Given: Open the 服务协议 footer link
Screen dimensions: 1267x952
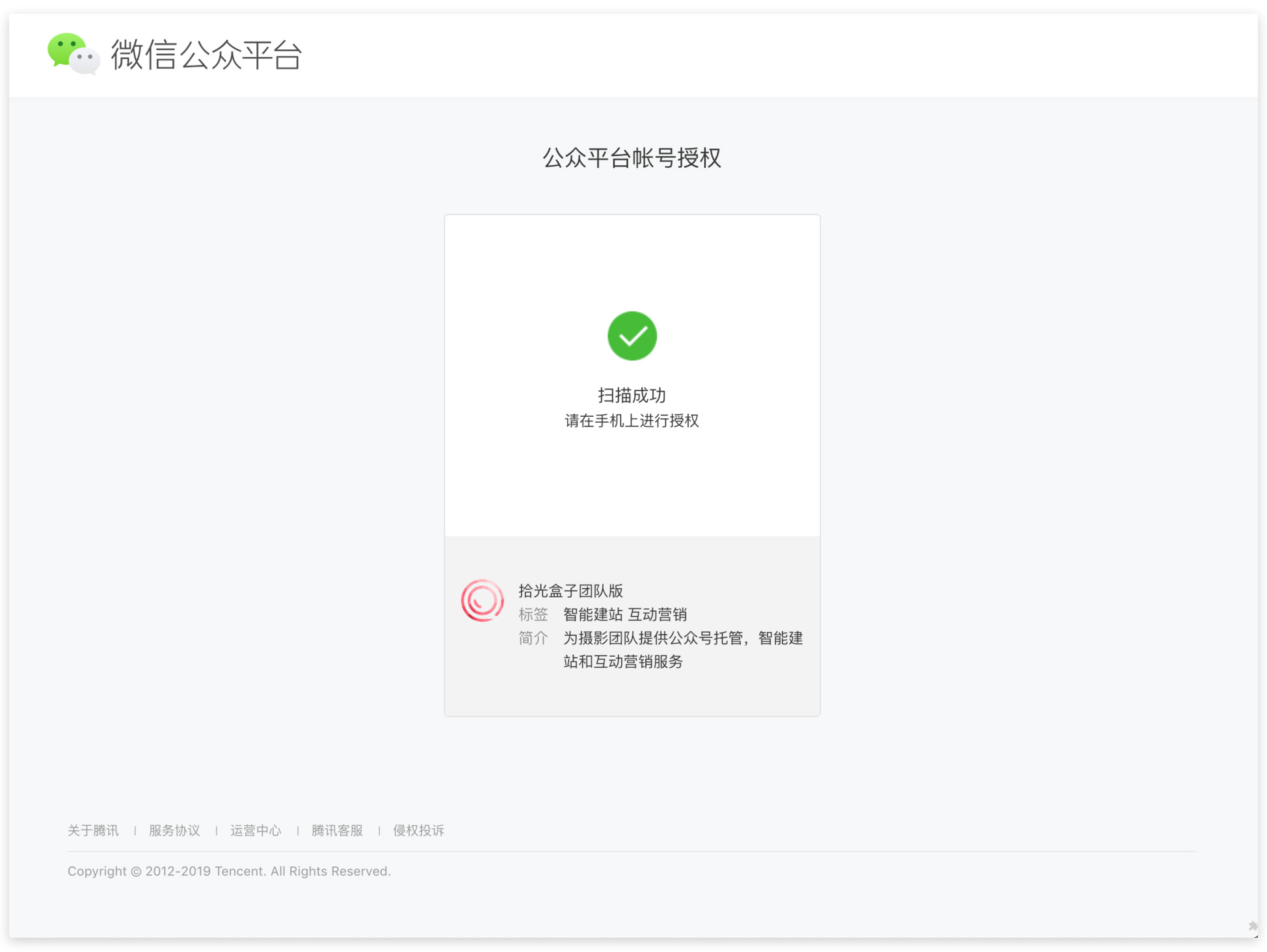Looking at the screenshot, I should 174,830.
